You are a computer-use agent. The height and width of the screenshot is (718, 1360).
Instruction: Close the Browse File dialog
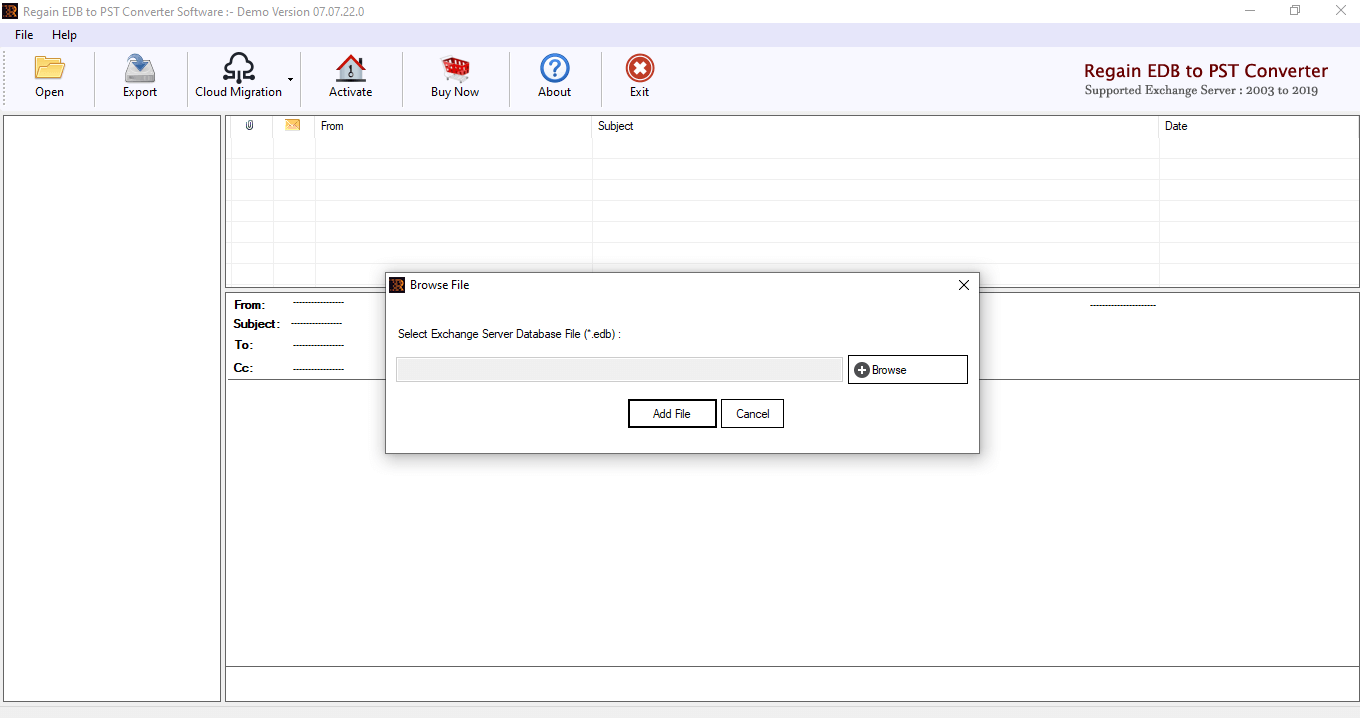pyautogui.click(x=964, y=285)
